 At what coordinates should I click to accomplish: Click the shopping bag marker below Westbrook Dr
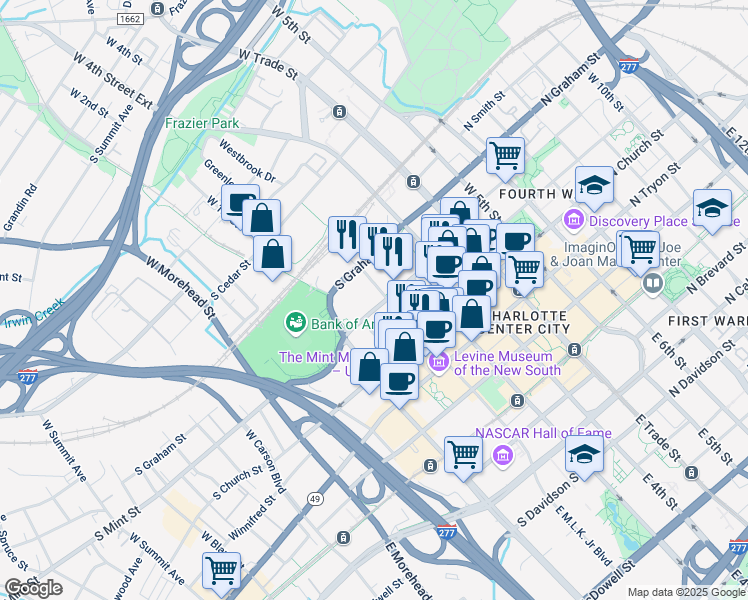[x=261, y=217]
